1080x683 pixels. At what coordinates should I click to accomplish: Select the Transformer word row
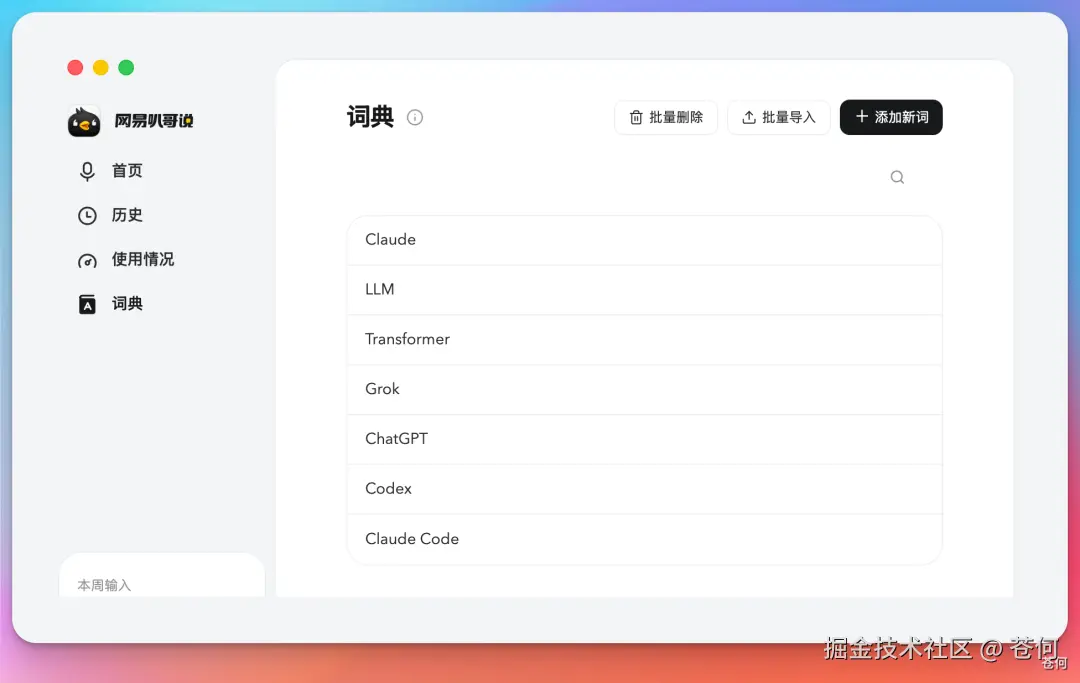644,339
